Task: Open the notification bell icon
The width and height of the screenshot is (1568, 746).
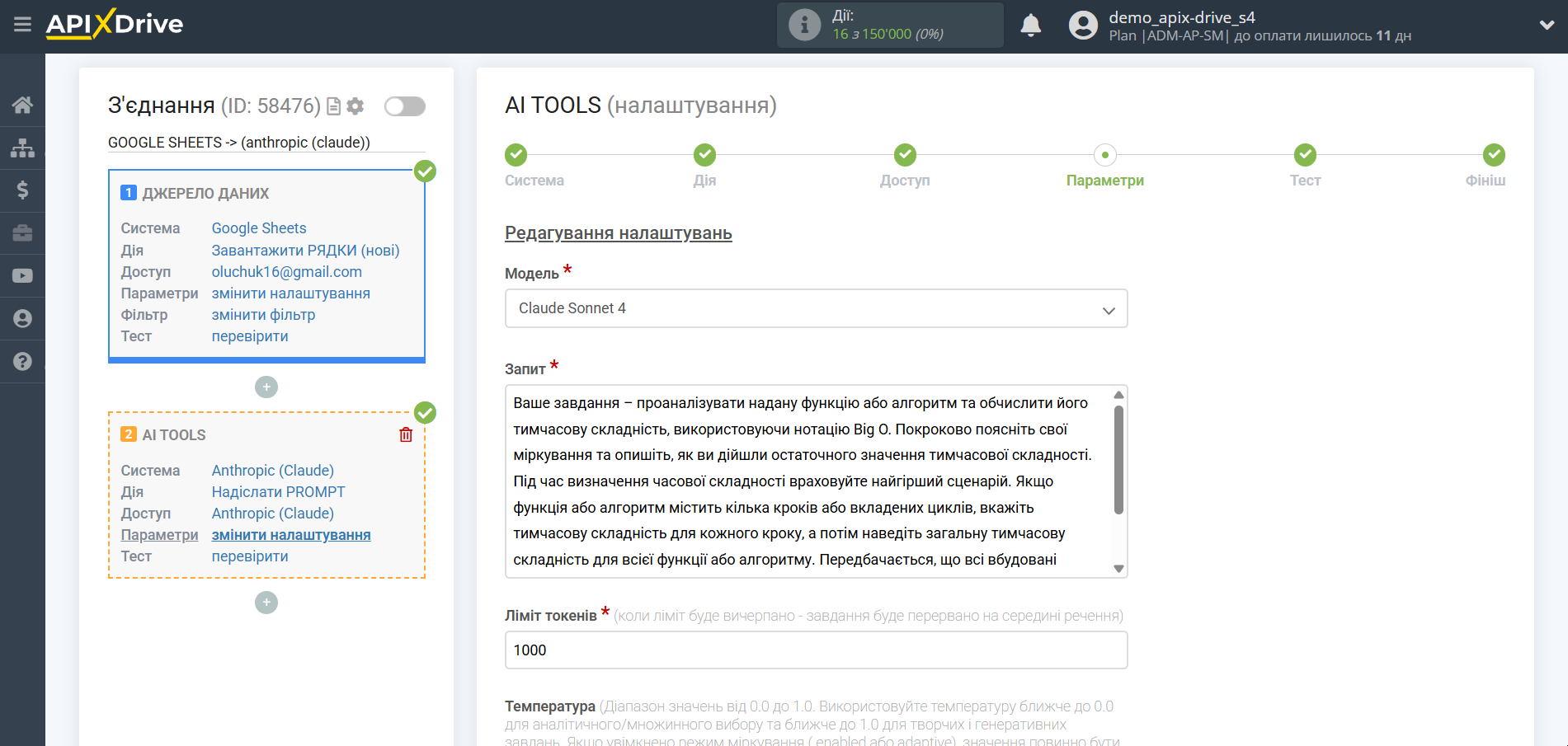Action: 1030,26
